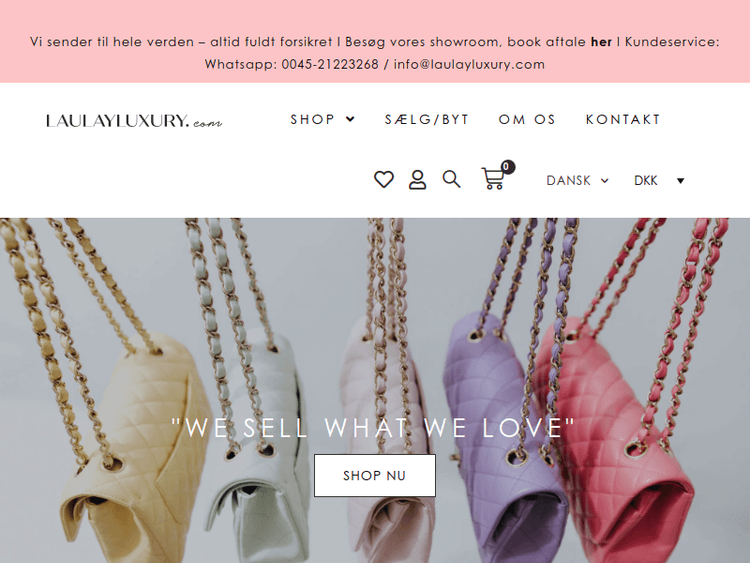Viewport: 750px width, 563px height.
Task: Open the SHOP menu item
Action: point(312,119)
